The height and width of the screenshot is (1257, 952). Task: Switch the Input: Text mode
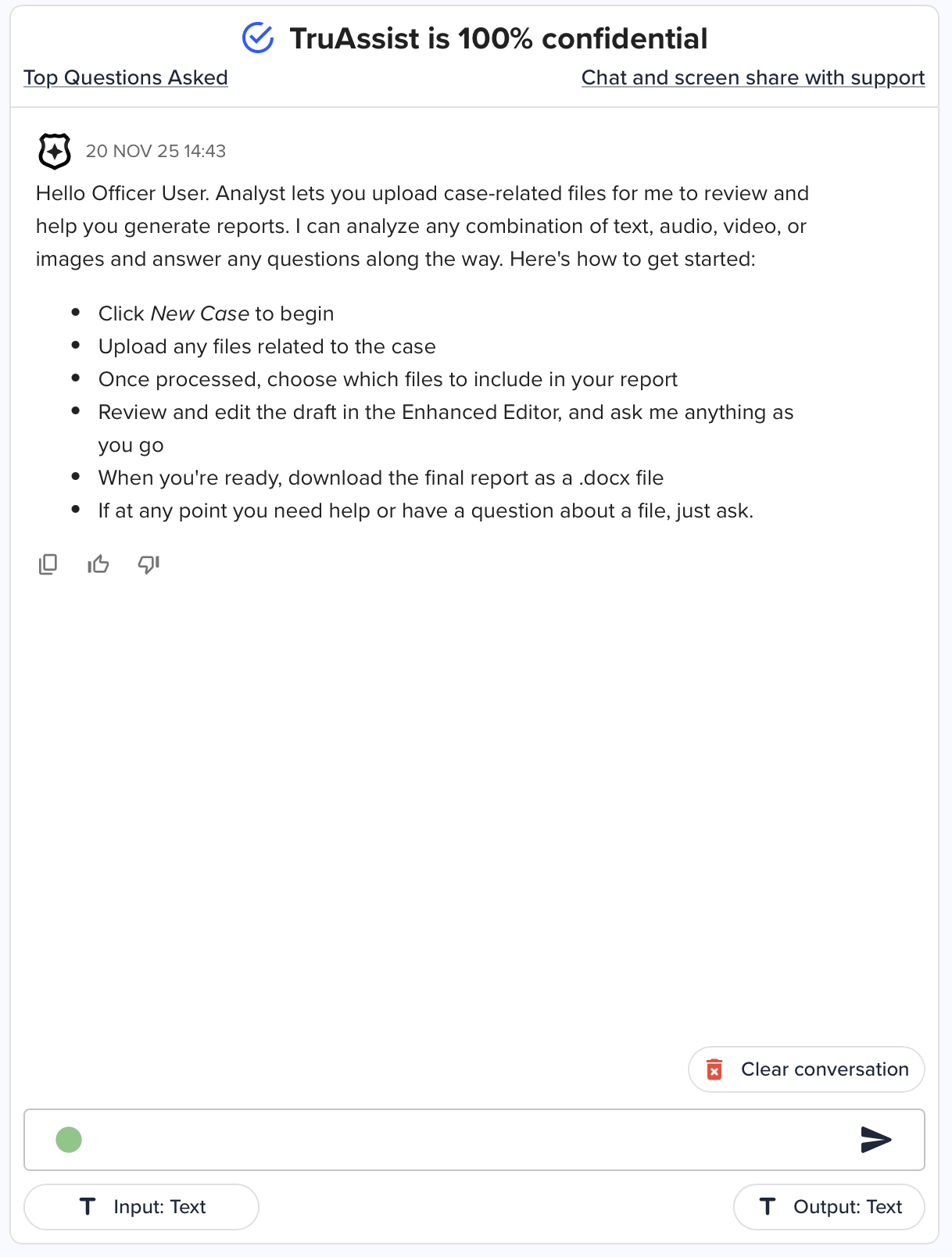(x=141, y=1207)
